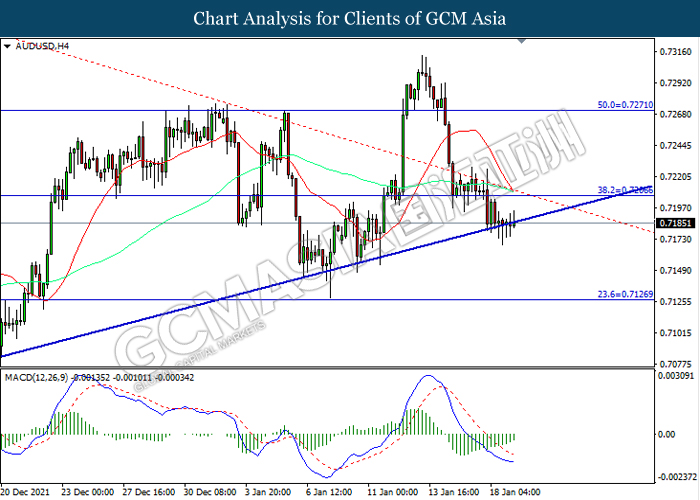Click price scale value 0.71490
Image resolution: width=700 pixels, height=500 pixels.
coord(675,271)
